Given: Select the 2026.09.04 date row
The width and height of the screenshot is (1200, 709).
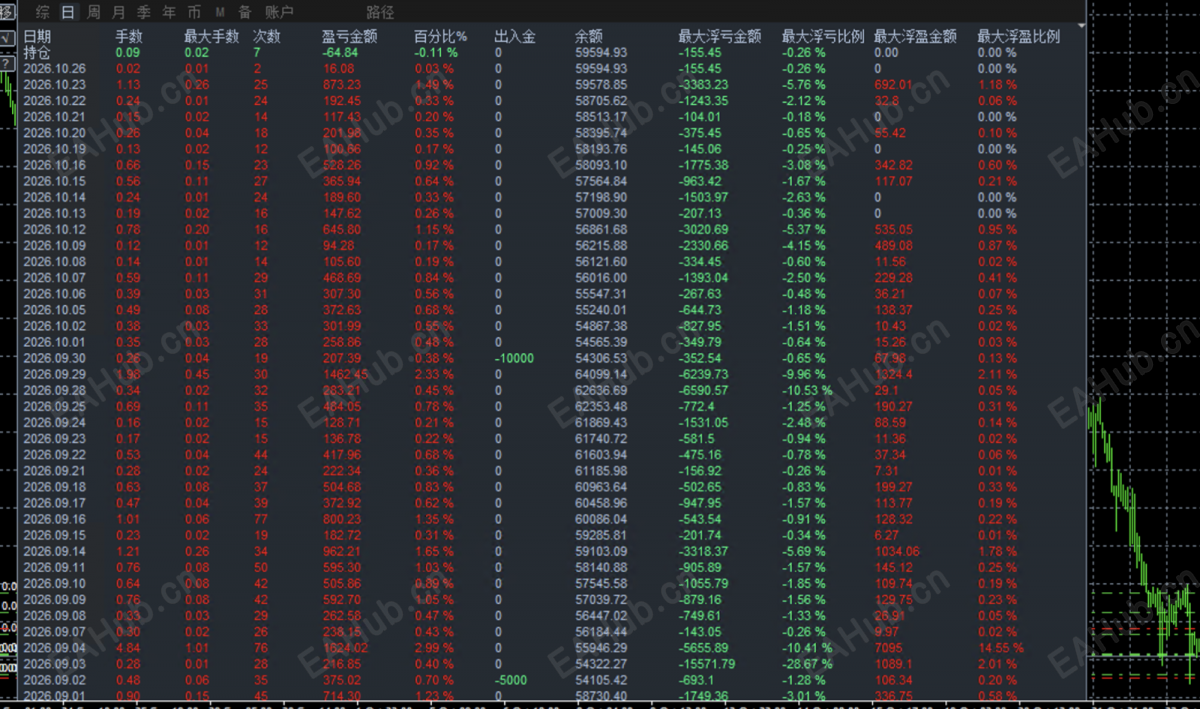Looking at the screenshot, I should point(55,647).
